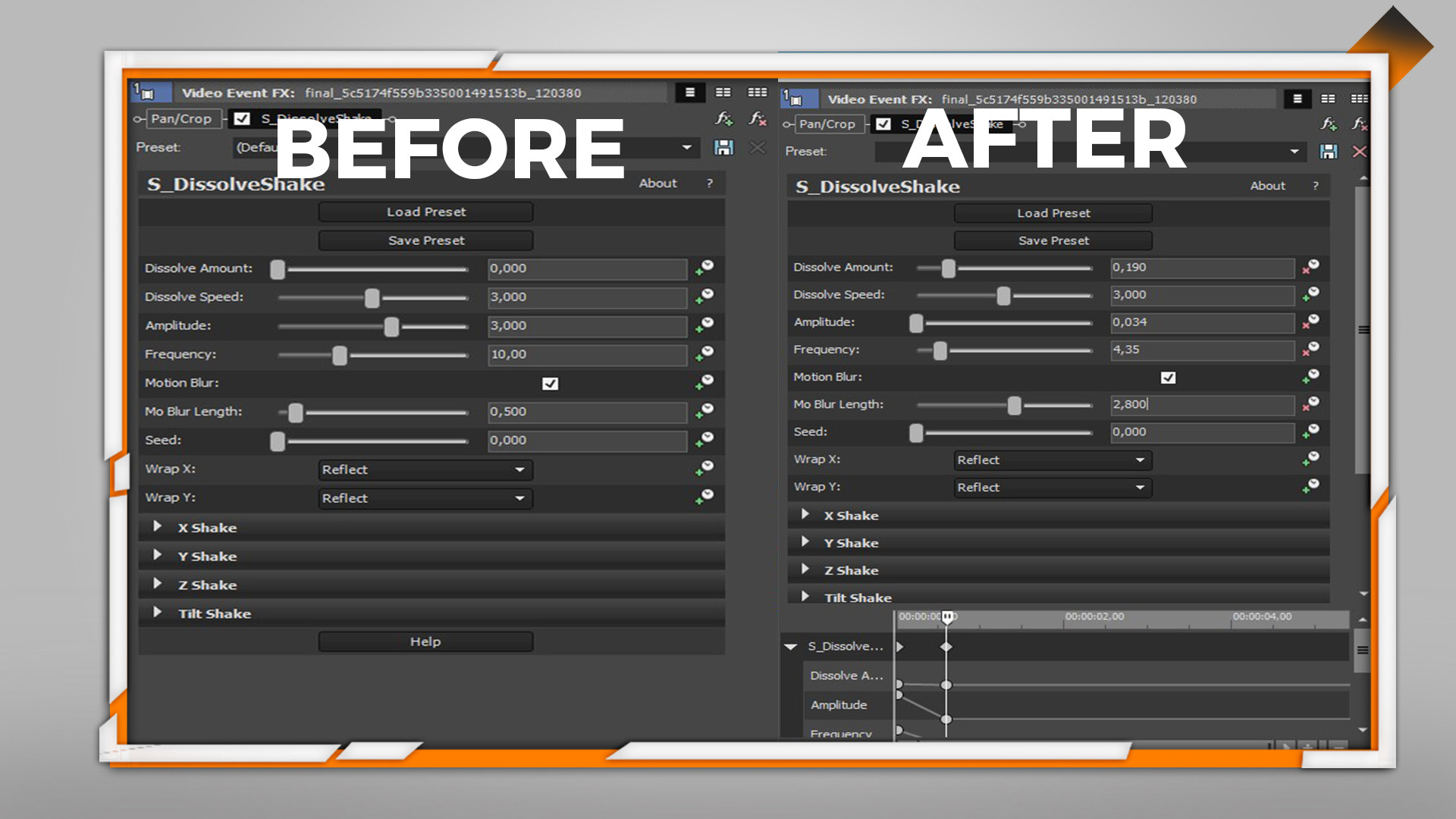The height and width of the screenshot is (819, 1456).
Task: Remove Dissolve Amount animation in the AFTER panel
Action: tap(1311, 267)
